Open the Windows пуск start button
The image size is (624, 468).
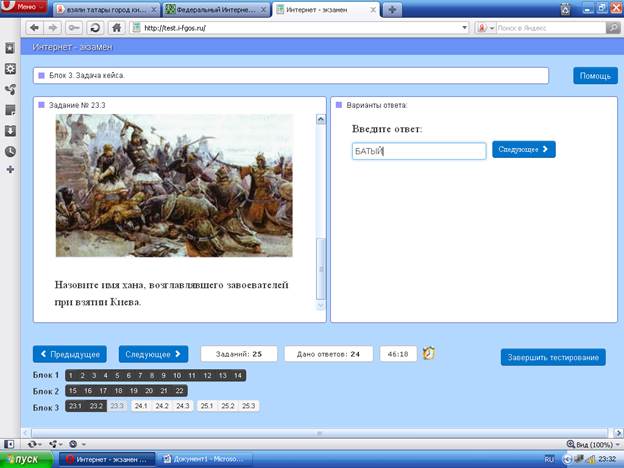point(26,459)
